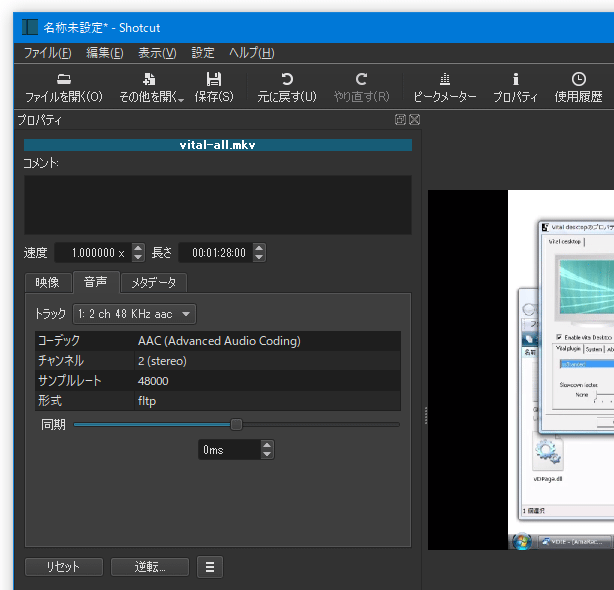Viewport: 614px width, 590px height.
Task: Click the 逆転... (Reverse) button
Action: pyautogui.click(x=150, y=567)
